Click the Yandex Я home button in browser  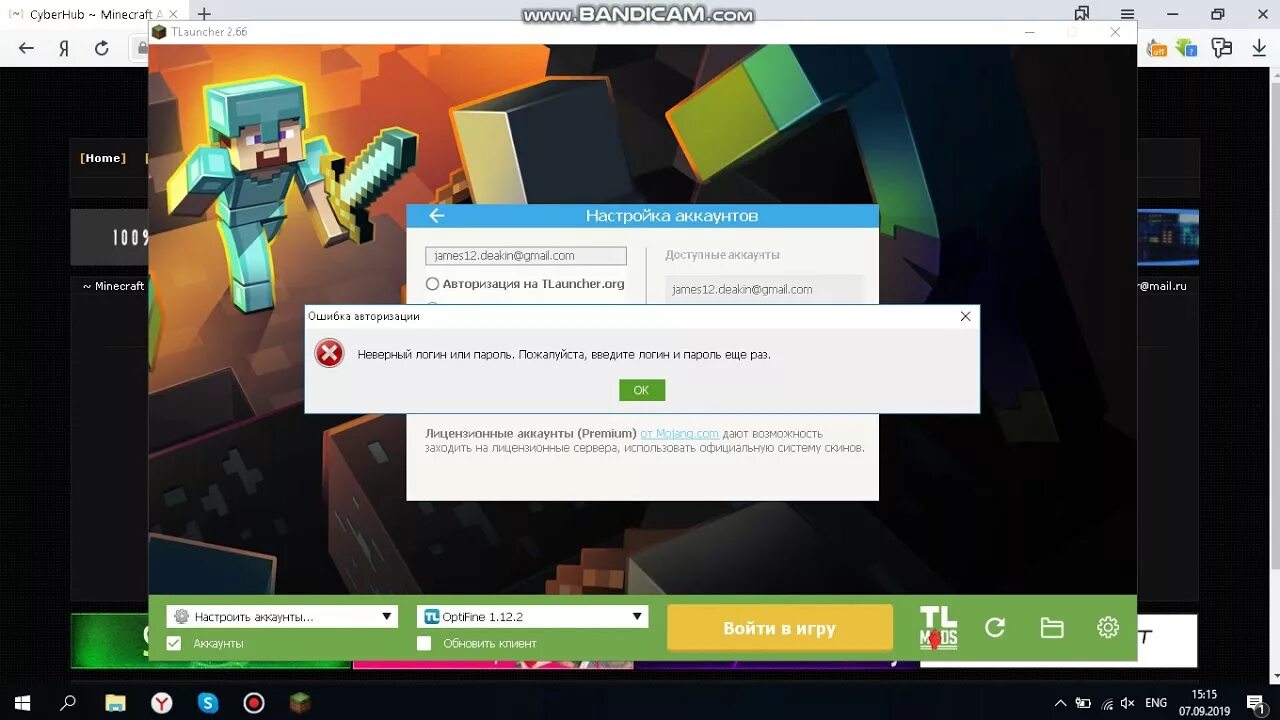point(64,48)
